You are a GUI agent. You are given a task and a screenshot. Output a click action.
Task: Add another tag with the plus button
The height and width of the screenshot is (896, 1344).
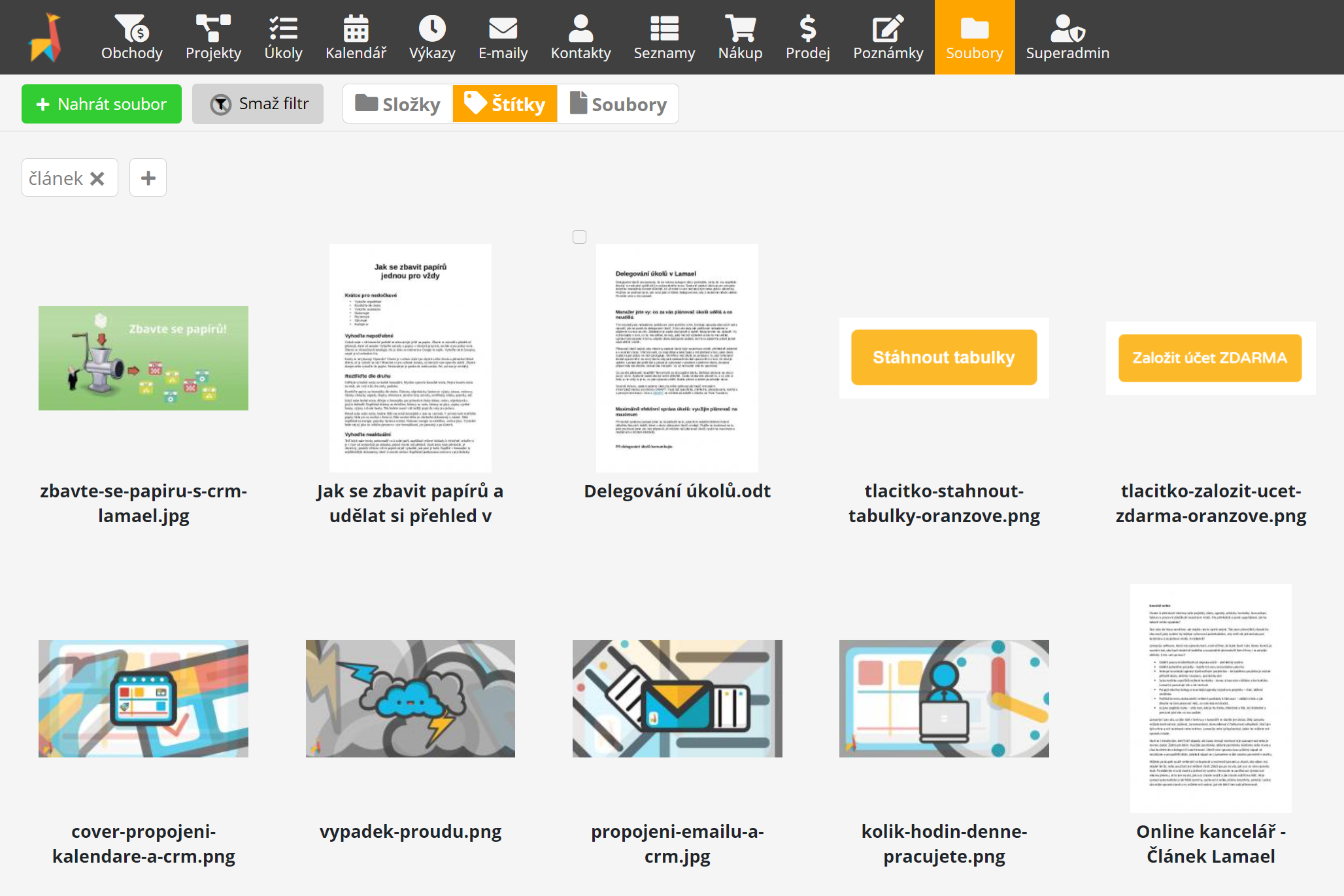pos(148,178)
